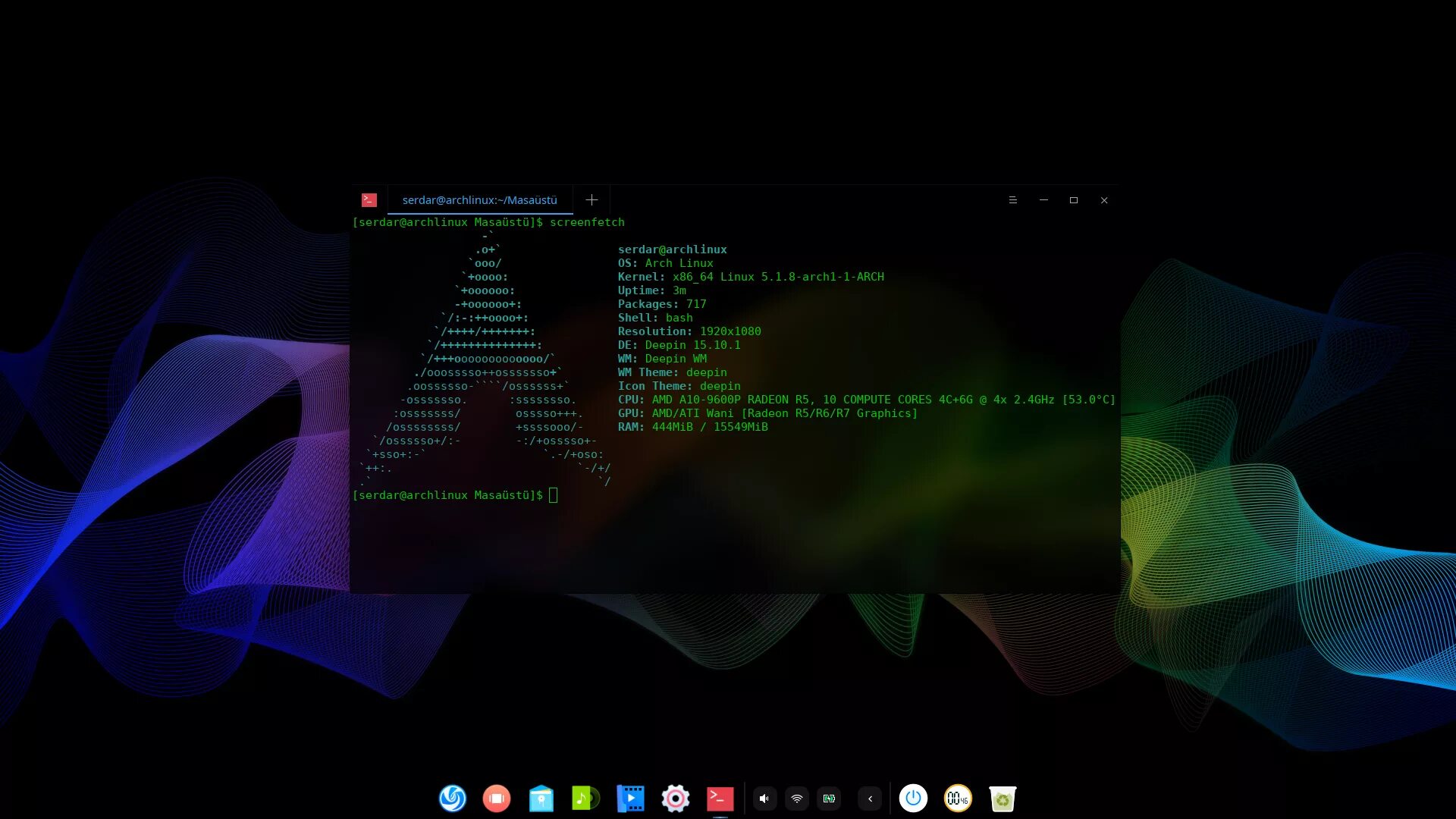
Task: Click the terminal app icon in titlebar
Action: click(369, 200)
